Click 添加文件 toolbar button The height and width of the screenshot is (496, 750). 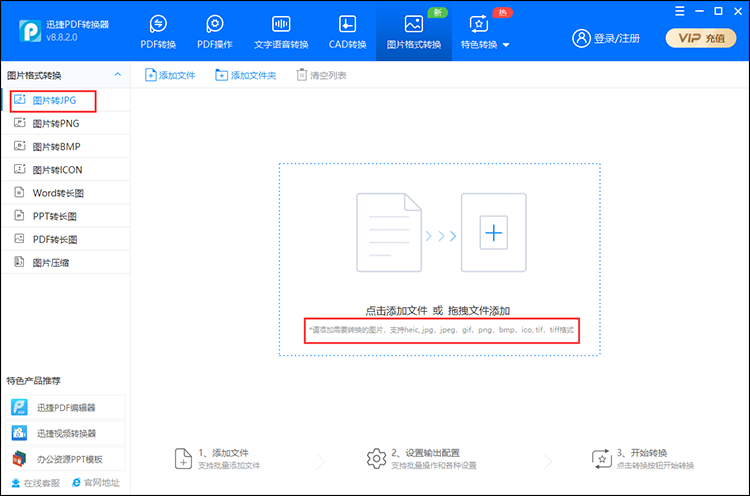[170, 75]
